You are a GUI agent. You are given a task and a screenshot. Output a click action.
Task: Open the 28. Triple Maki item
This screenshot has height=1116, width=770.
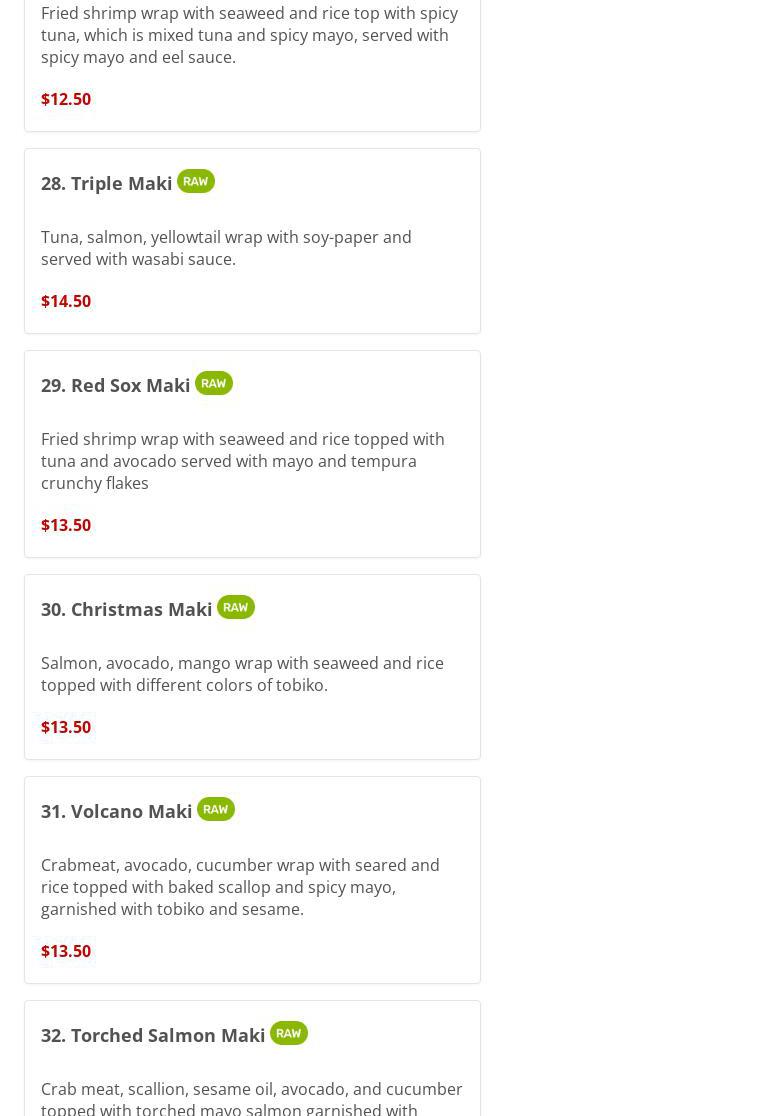coord(106,183)
